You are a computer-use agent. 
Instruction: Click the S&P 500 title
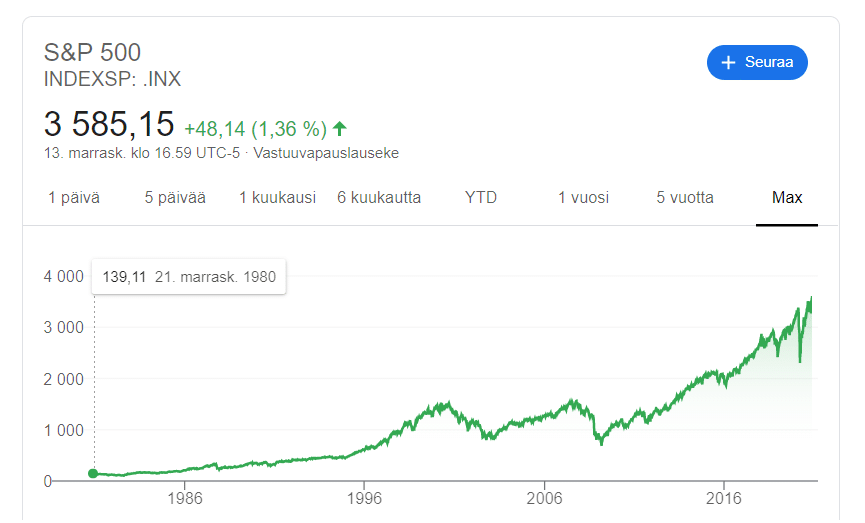92,52
